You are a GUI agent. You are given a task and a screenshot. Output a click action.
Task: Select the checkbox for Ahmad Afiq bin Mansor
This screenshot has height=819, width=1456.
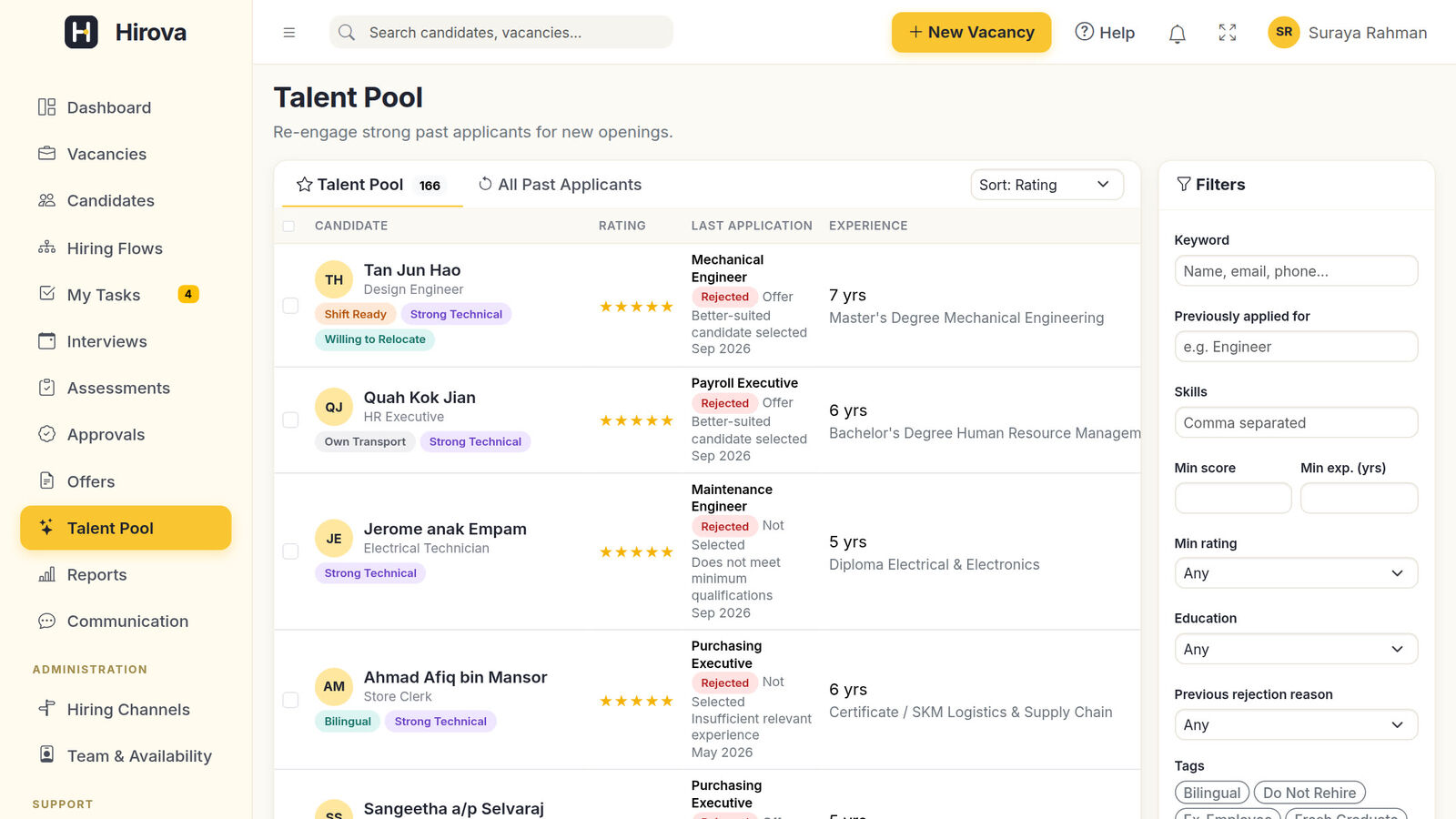pyautogui.click(x=290, y=700)
